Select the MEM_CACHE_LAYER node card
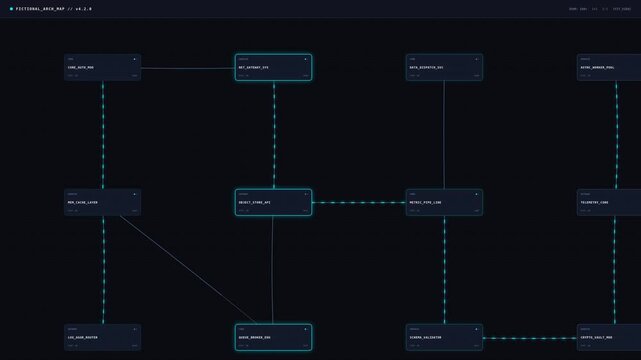 click(x=103, y=202)
